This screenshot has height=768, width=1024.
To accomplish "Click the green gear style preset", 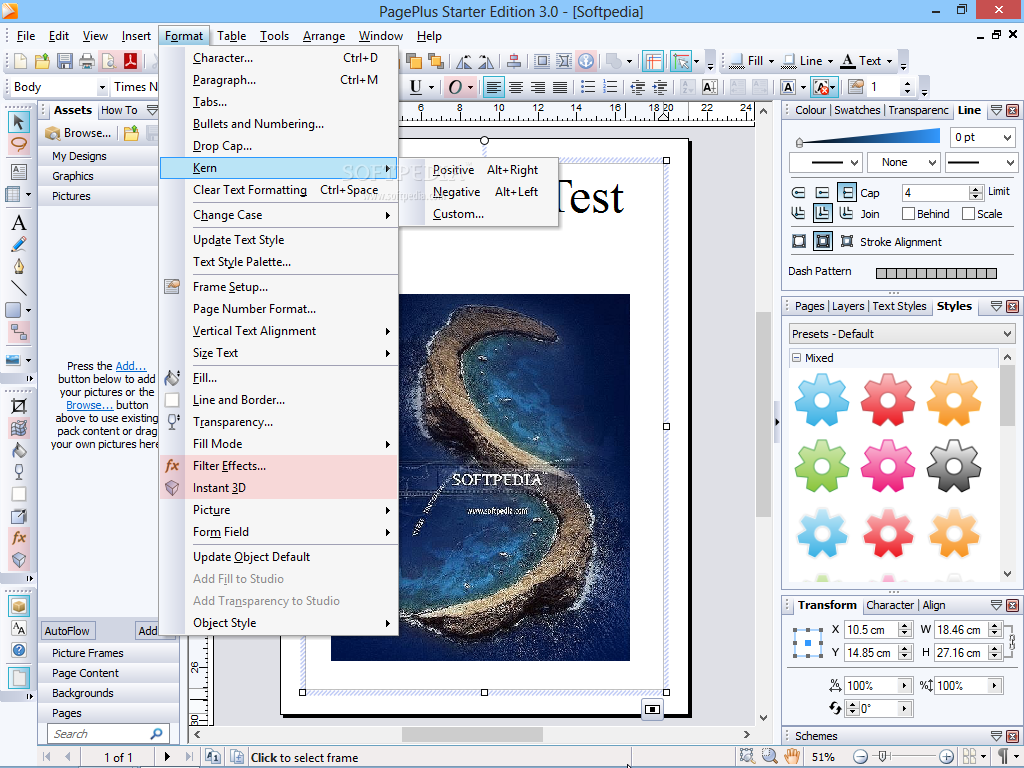I will [x=822, y=465].
